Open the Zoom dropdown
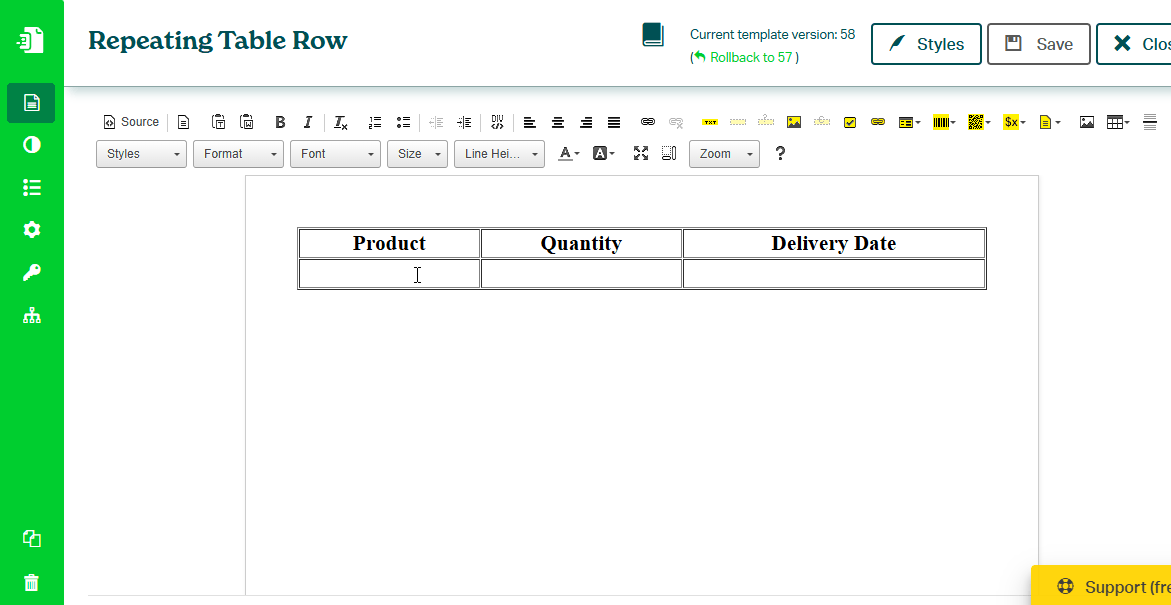1171x605 pixels. click(x=724, y=154)
